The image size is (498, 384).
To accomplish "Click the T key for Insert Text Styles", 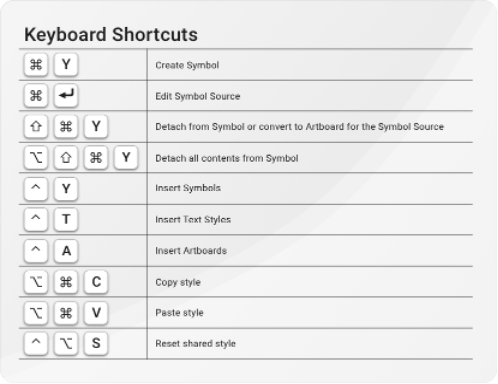I will tap(66, 219).
